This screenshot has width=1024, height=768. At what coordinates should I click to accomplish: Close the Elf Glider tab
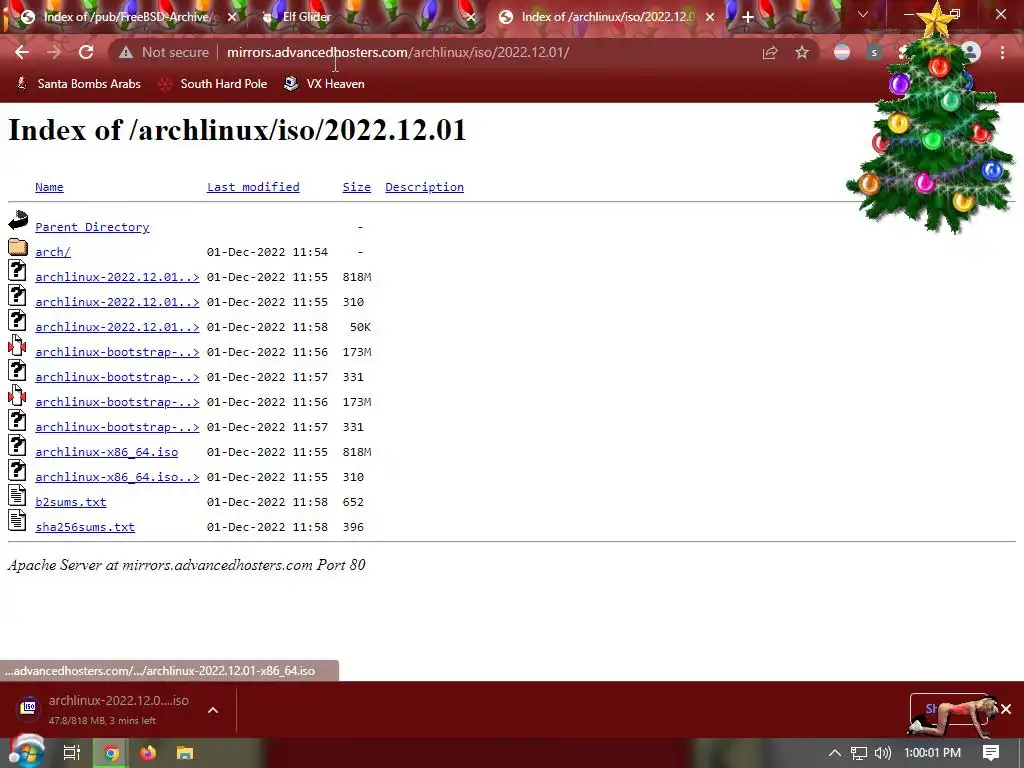click(x=471, y=17)
